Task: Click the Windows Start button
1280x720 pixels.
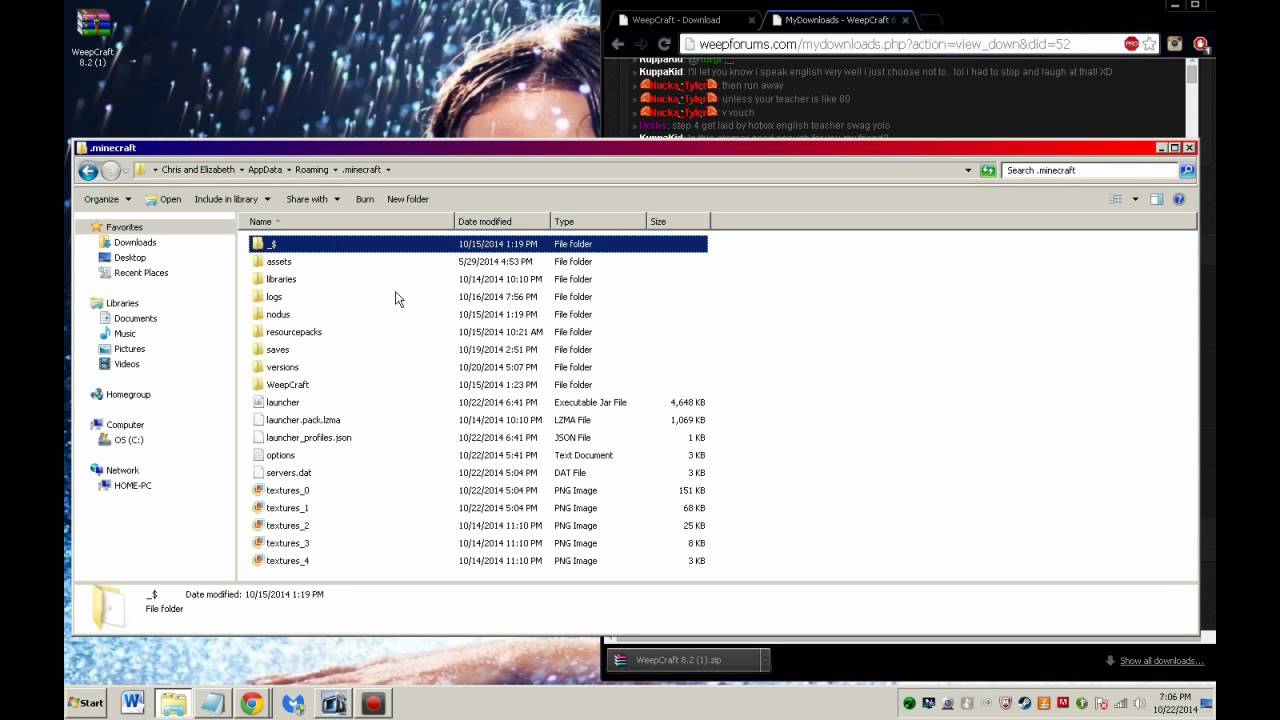Action: (86, 703)
